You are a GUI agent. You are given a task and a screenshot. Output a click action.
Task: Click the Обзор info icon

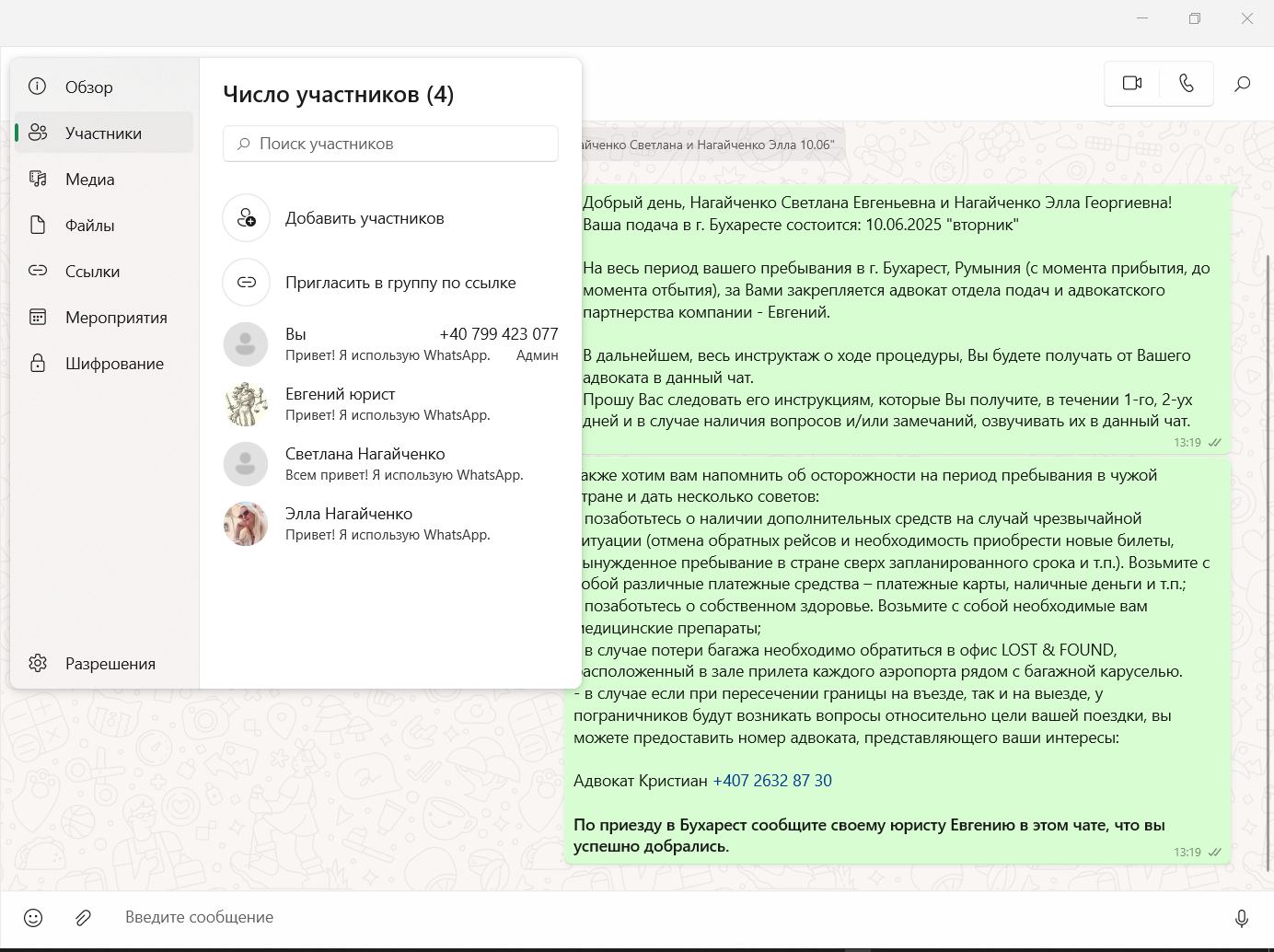click(x=38, y=87)
